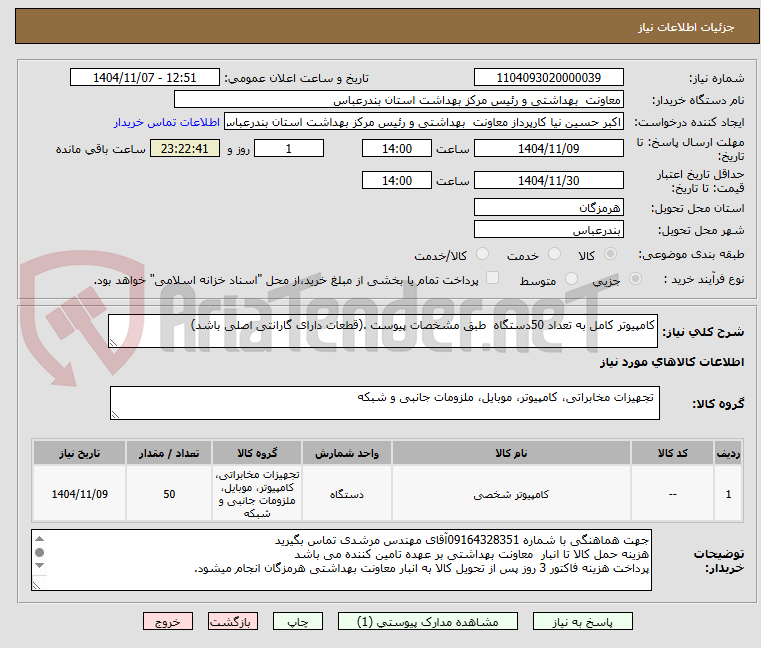Screen dimensions: 761x648
Task: Click the چاپ print button
Action: click(x=298, y=621)
